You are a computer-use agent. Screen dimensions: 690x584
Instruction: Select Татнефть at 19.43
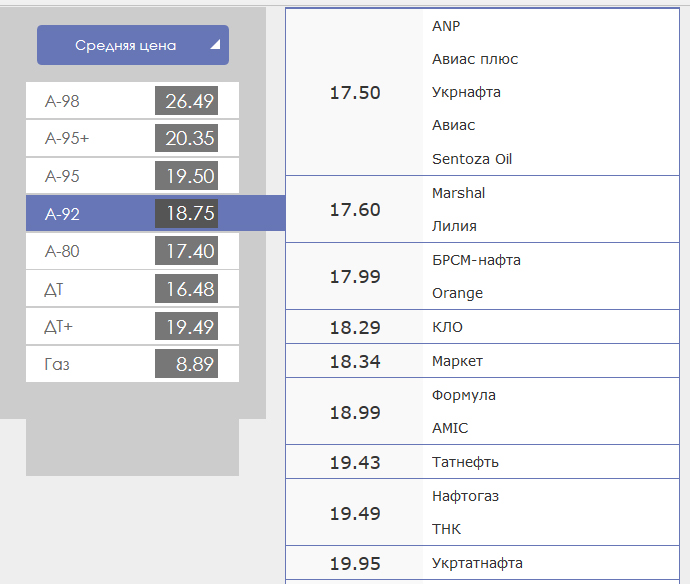click(x=465, y=462)
